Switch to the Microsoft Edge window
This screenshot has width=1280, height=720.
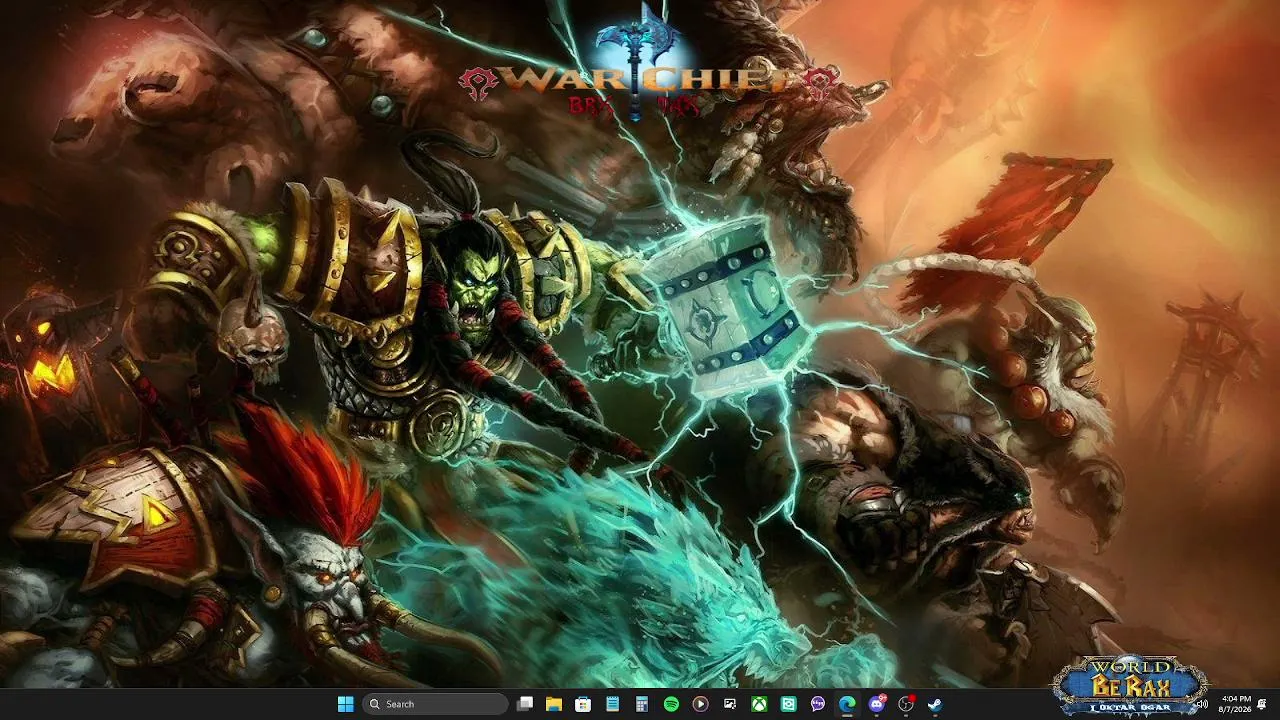click(847, 704)
